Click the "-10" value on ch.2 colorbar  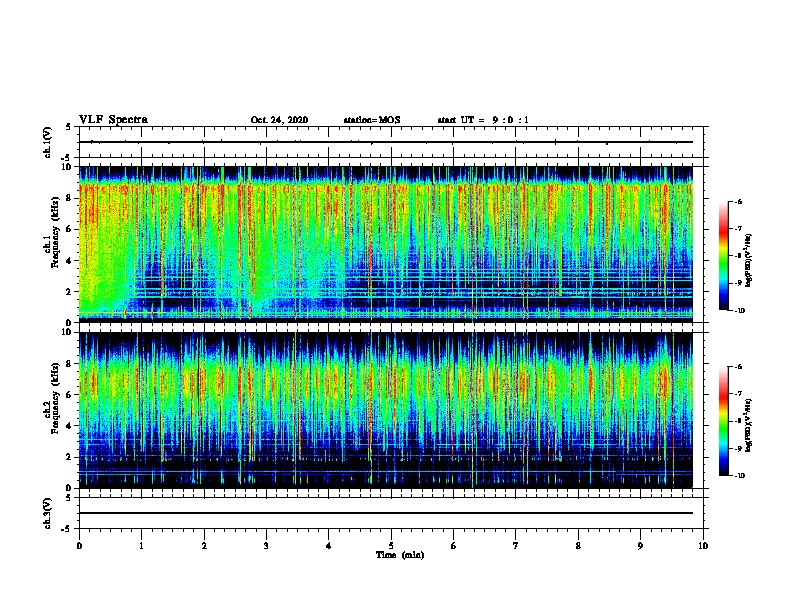(739, 476)
